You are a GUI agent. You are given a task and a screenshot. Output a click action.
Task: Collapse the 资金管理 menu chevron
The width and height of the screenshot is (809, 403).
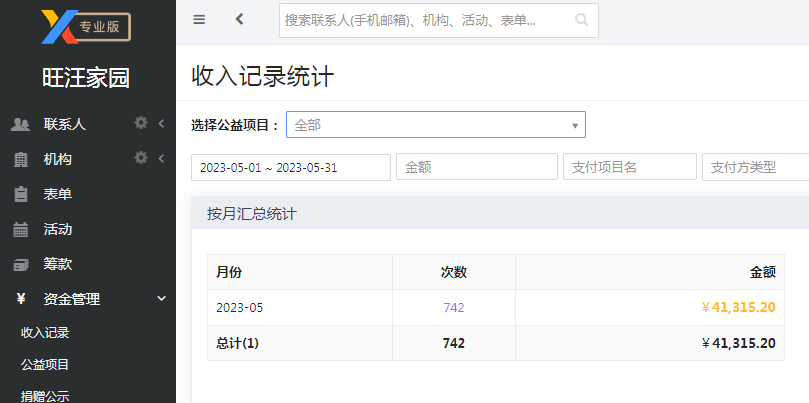tap(161, 298)
